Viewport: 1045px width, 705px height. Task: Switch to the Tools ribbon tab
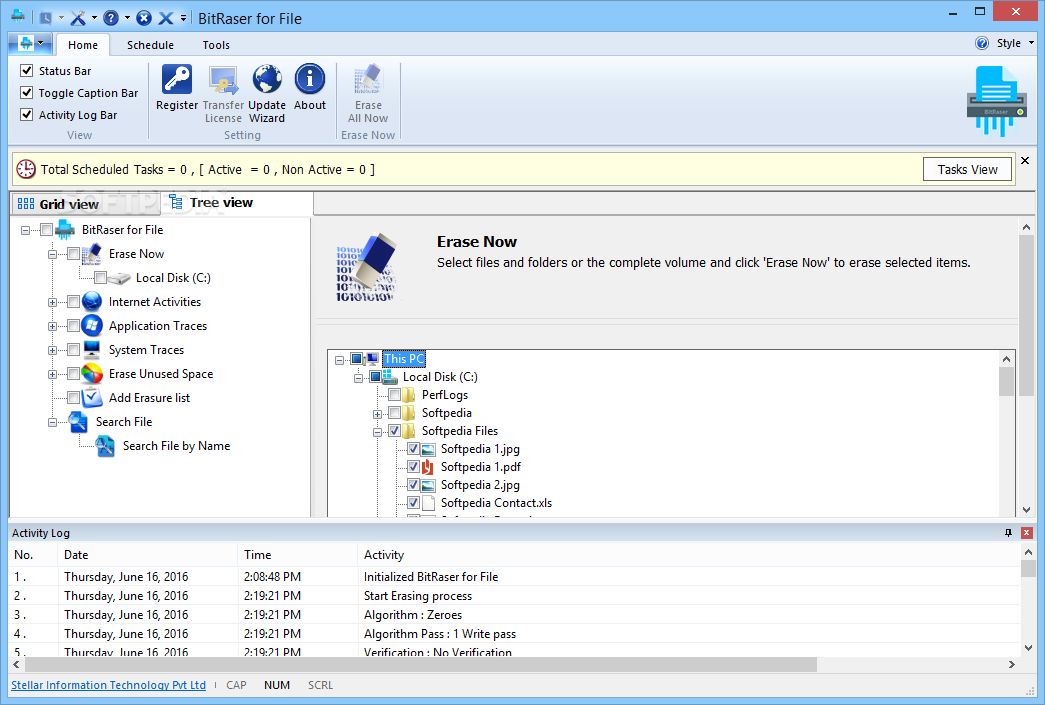coord(216,45)
